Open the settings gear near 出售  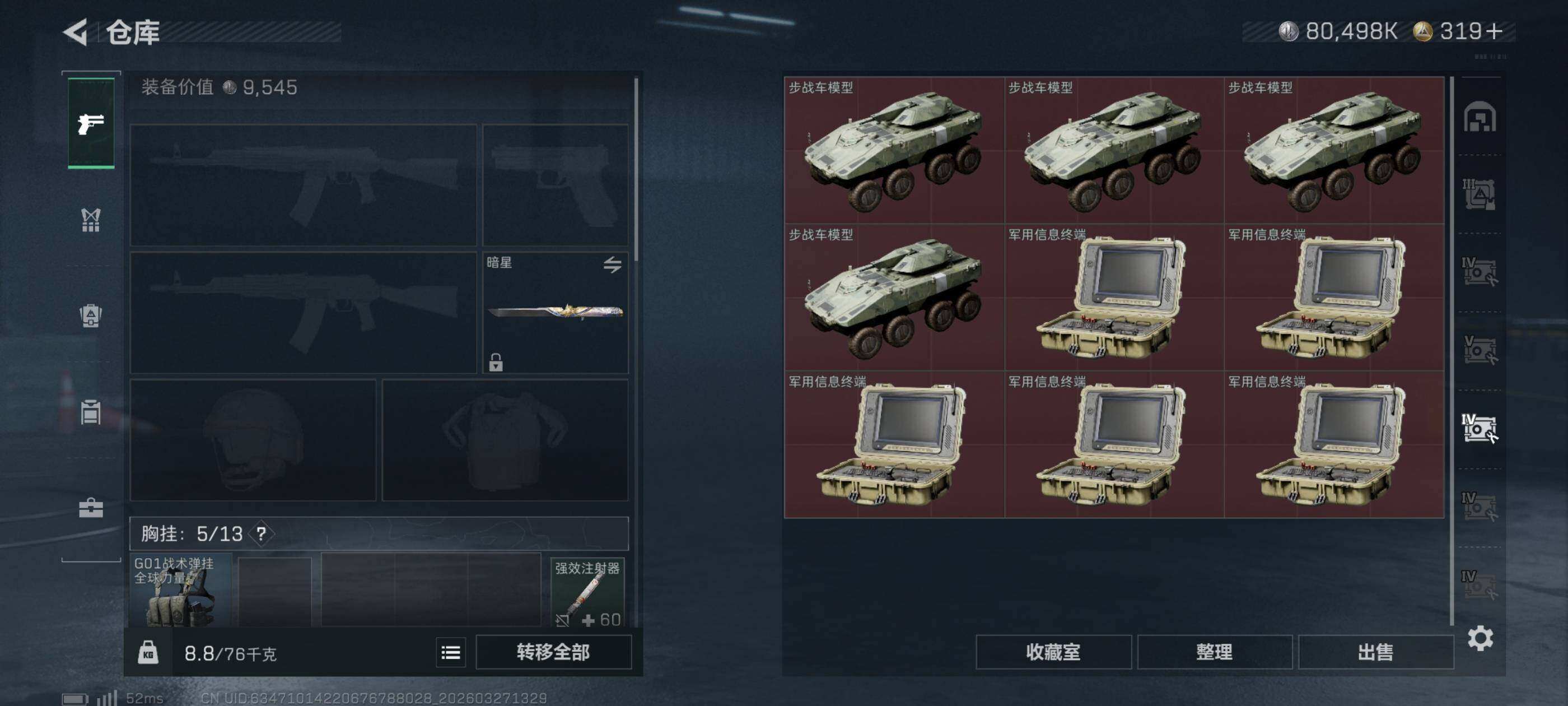(1480, 638)
